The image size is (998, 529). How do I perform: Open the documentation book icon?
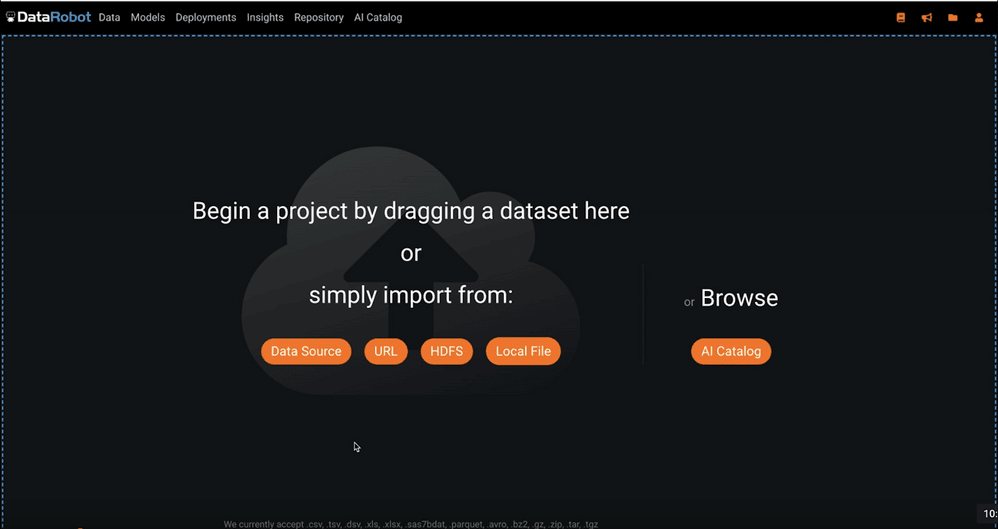point(901,18)
